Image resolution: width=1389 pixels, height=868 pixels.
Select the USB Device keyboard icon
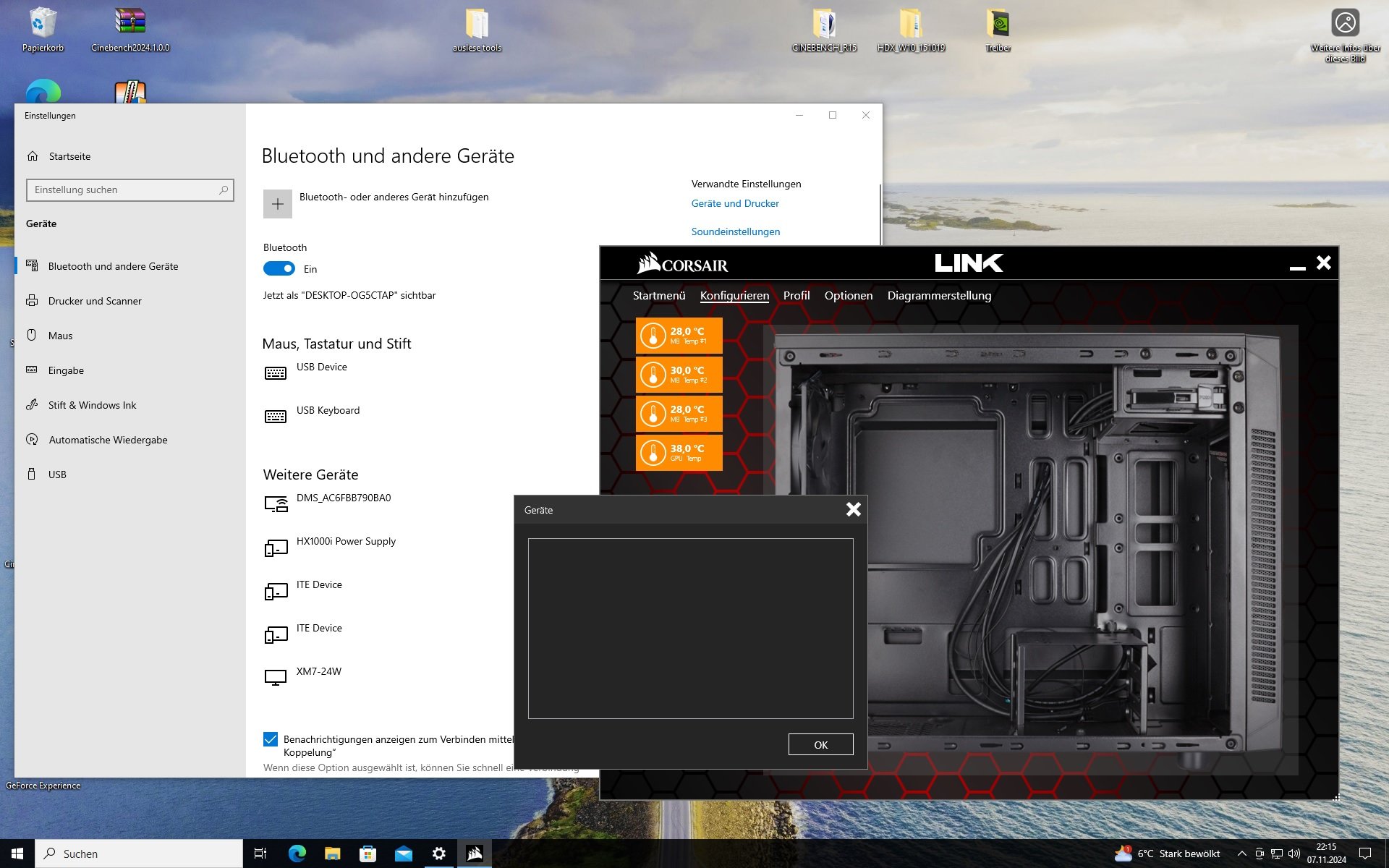(276, 373)
